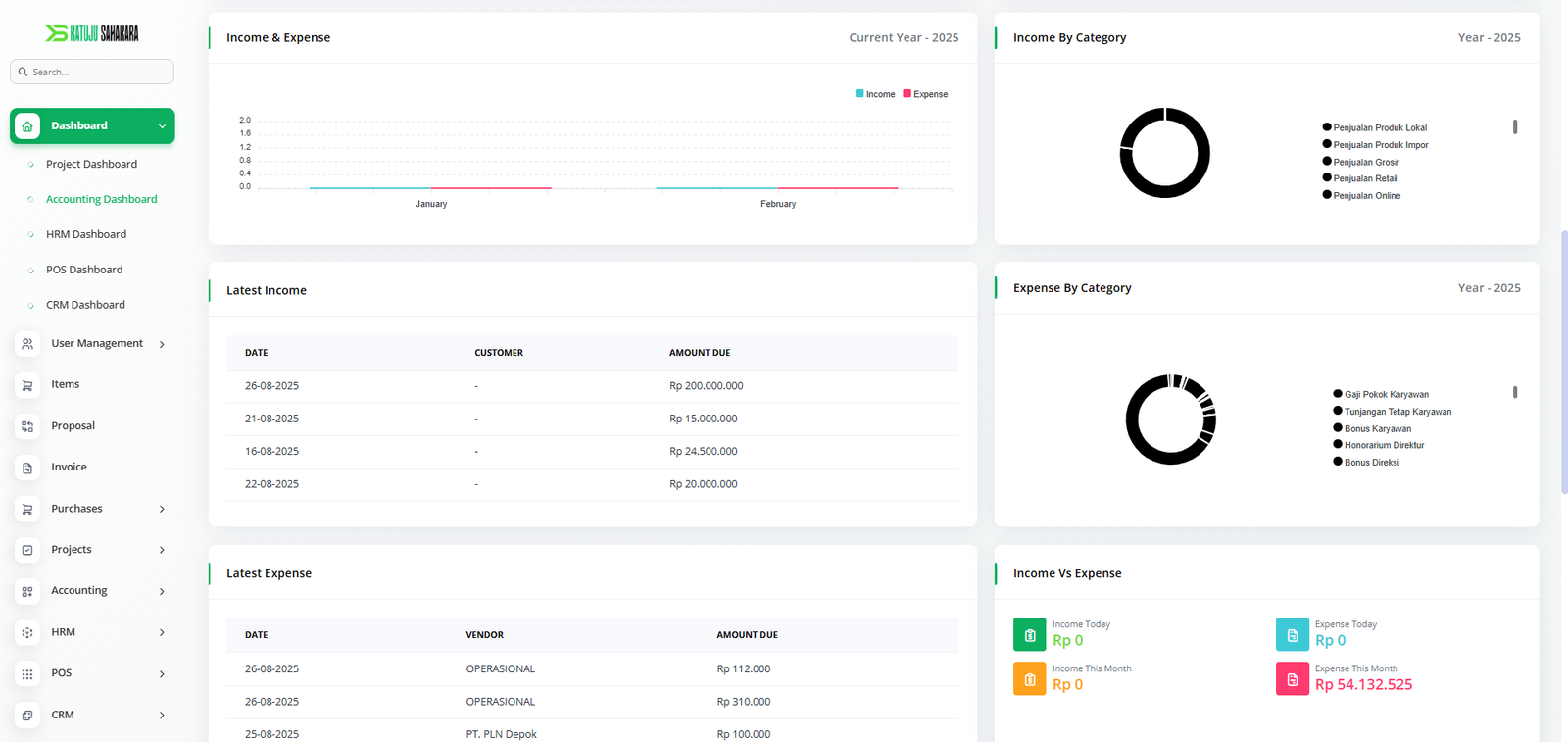This screenshot has height=742, width=1568.
Task: Click the HRM sidebar icon
Action: pyautogui.click(x=27, y=632)
